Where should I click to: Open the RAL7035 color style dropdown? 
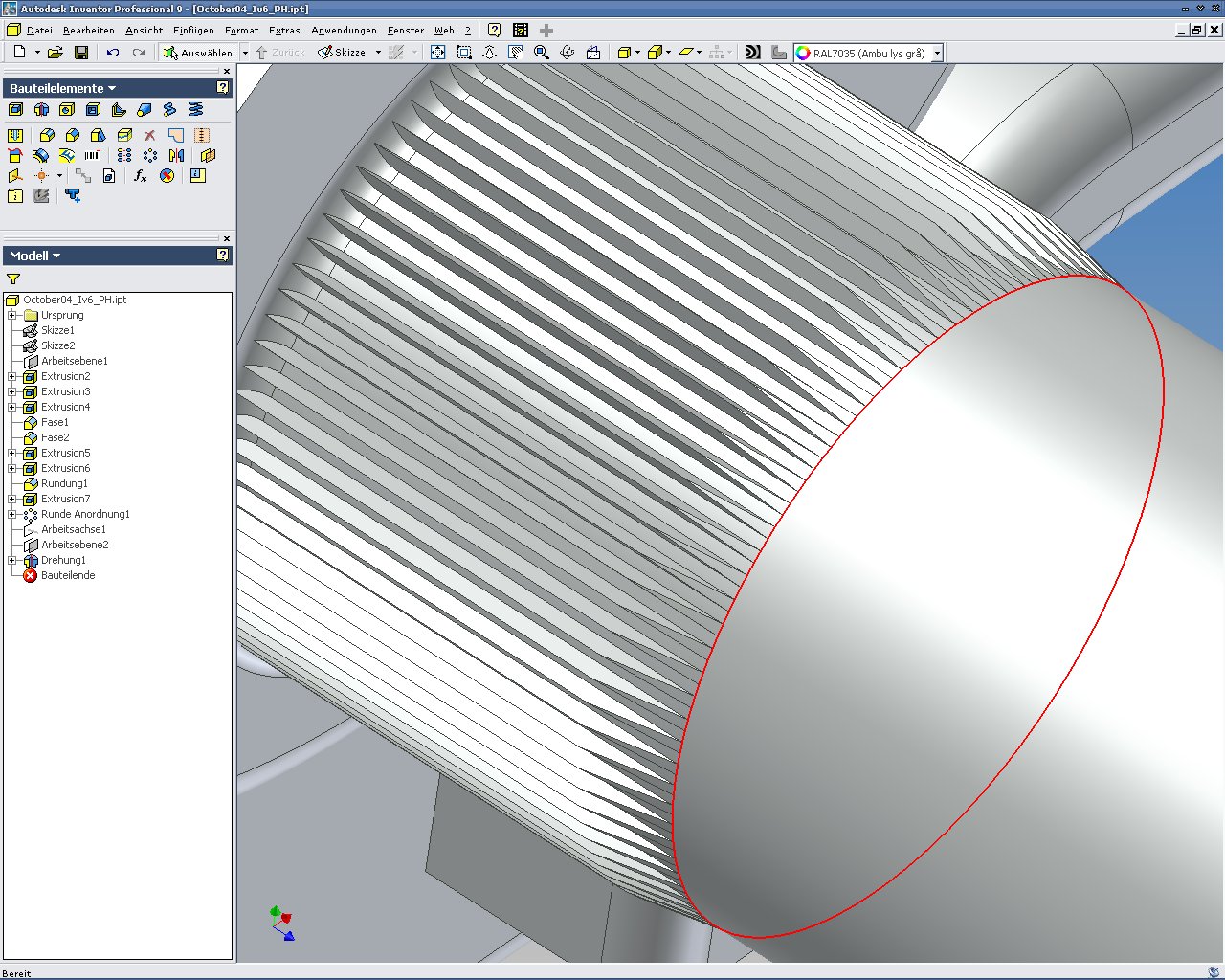click(937, 54)
